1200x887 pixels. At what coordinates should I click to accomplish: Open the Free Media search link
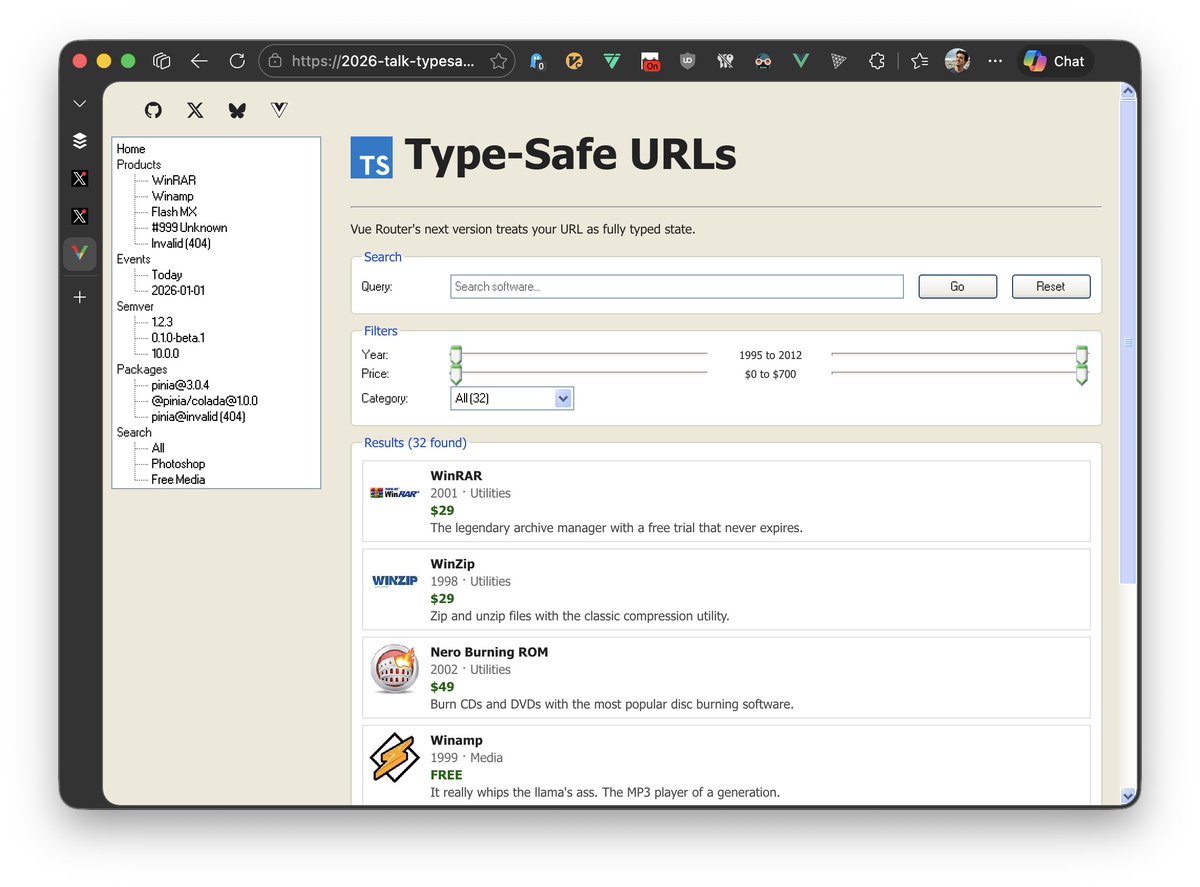click(178, 480)
